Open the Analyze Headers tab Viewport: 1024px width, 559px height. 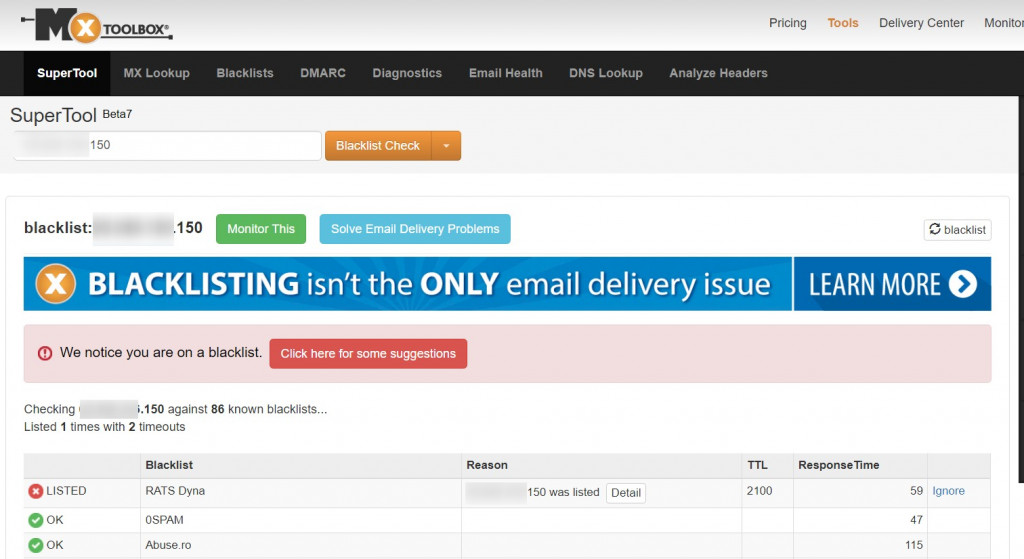[x=718, y=73]
